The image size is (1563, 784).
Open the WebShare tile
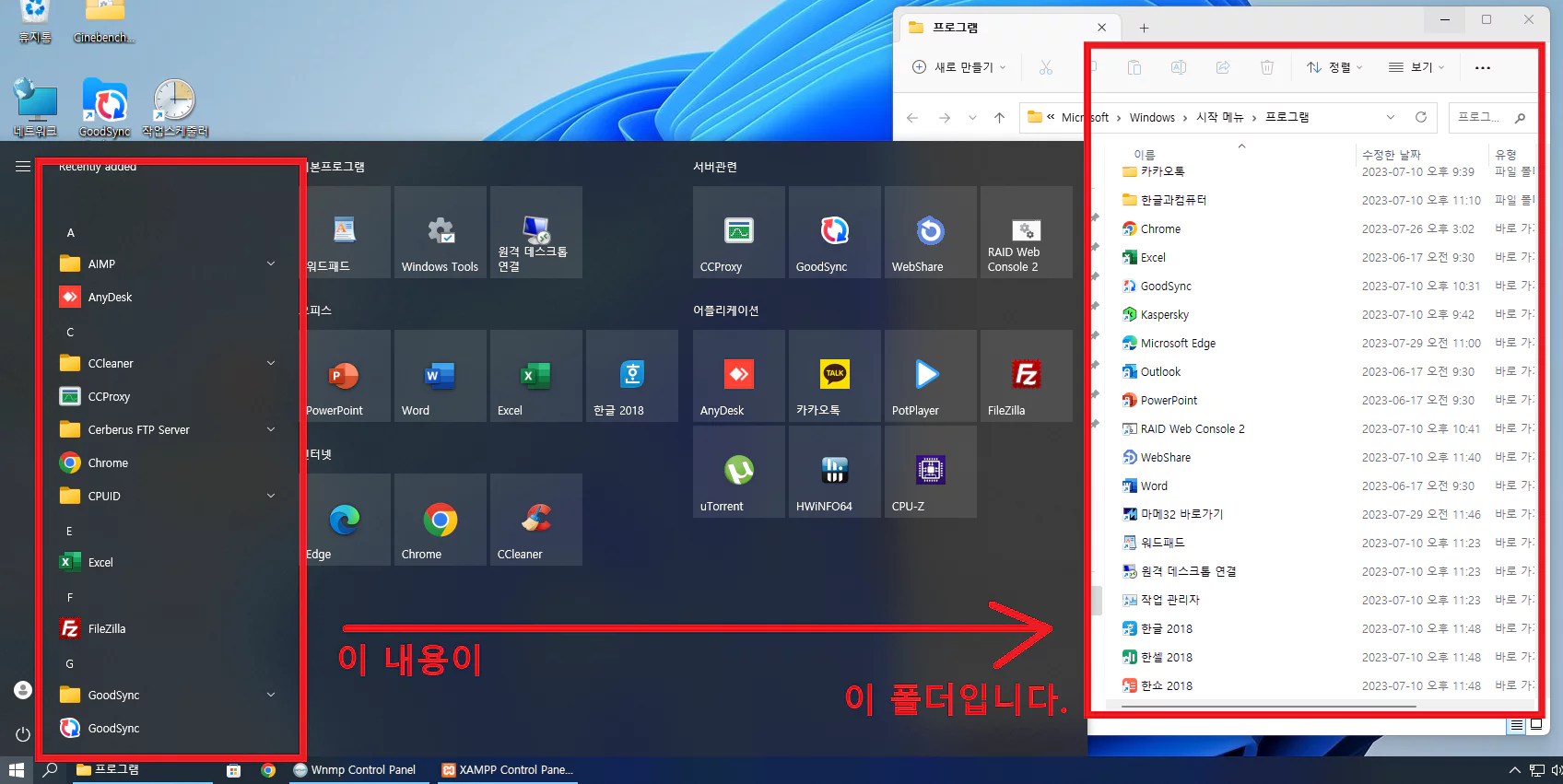(930, 232)
